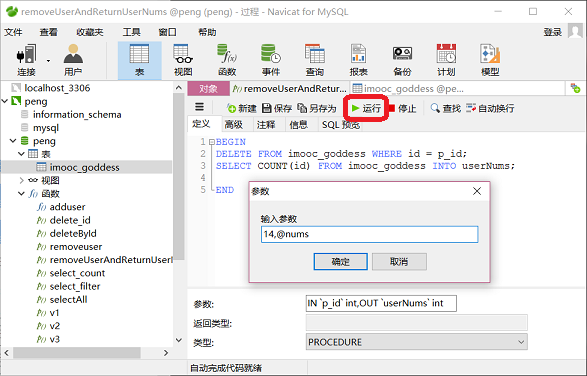Run the procedure with 运行
Viewport: 587px width, 376px height.
366,109
